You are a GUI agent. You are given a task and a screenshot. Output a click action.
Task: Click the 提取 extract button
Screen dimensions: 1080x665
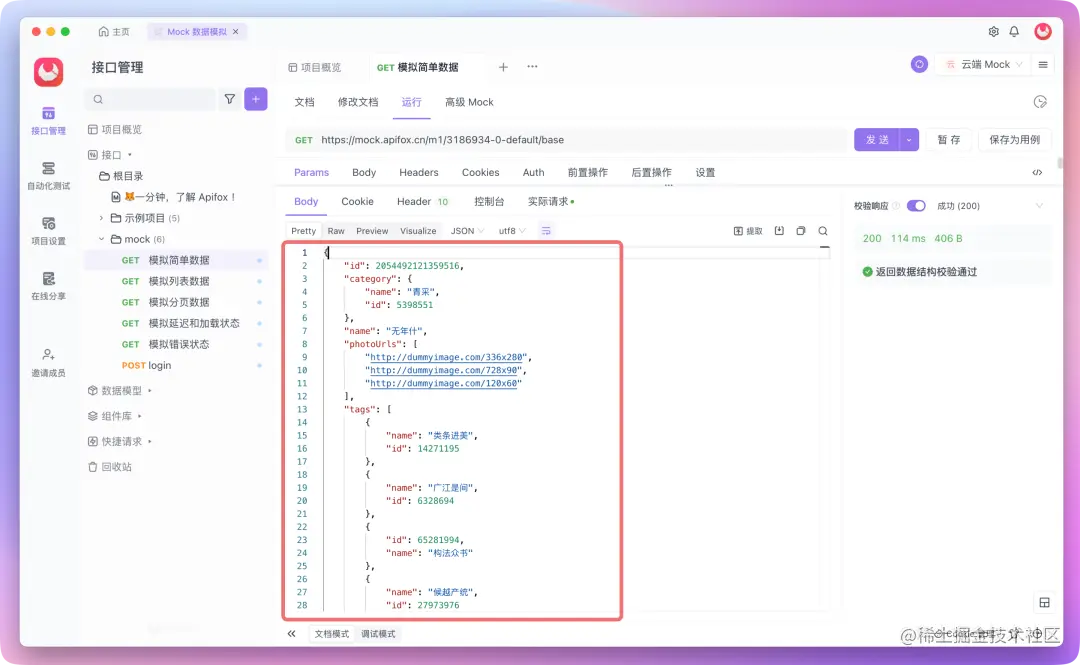pos(748,231)
